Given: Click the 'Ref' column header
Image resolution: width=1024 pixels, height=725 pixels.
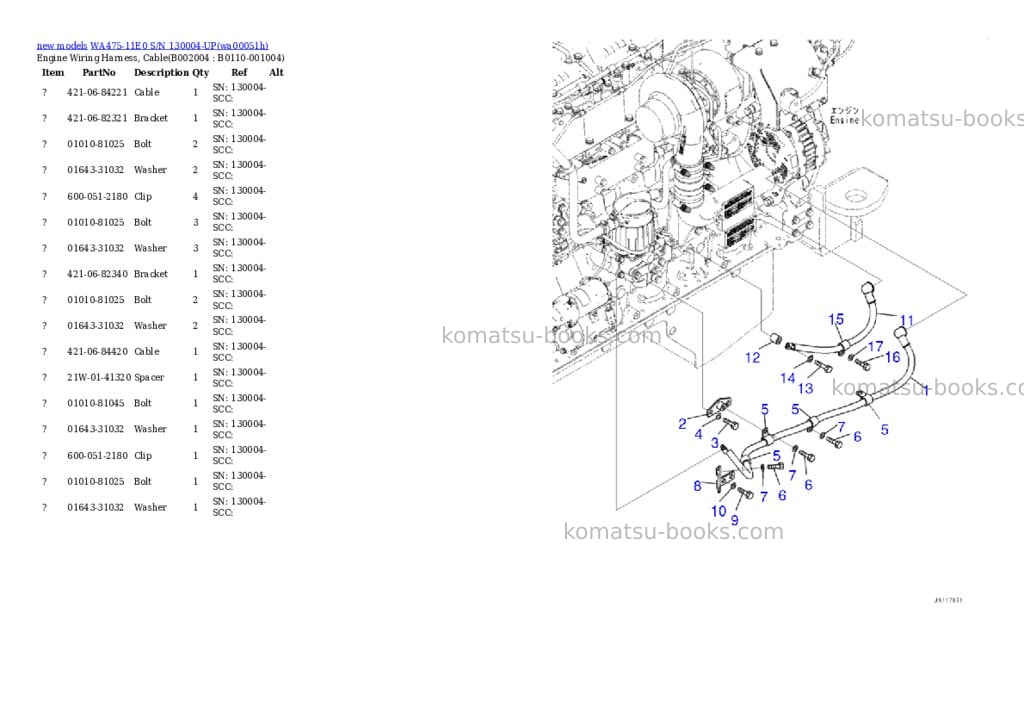Looking at the screenshot, I should [239, 72].
